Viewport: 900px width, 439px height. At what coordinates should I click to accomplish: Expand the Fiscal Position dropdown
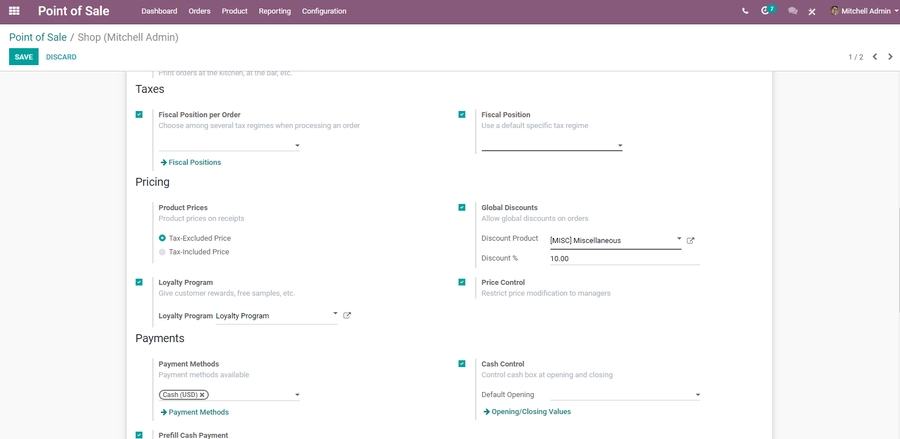pos(619,146)
